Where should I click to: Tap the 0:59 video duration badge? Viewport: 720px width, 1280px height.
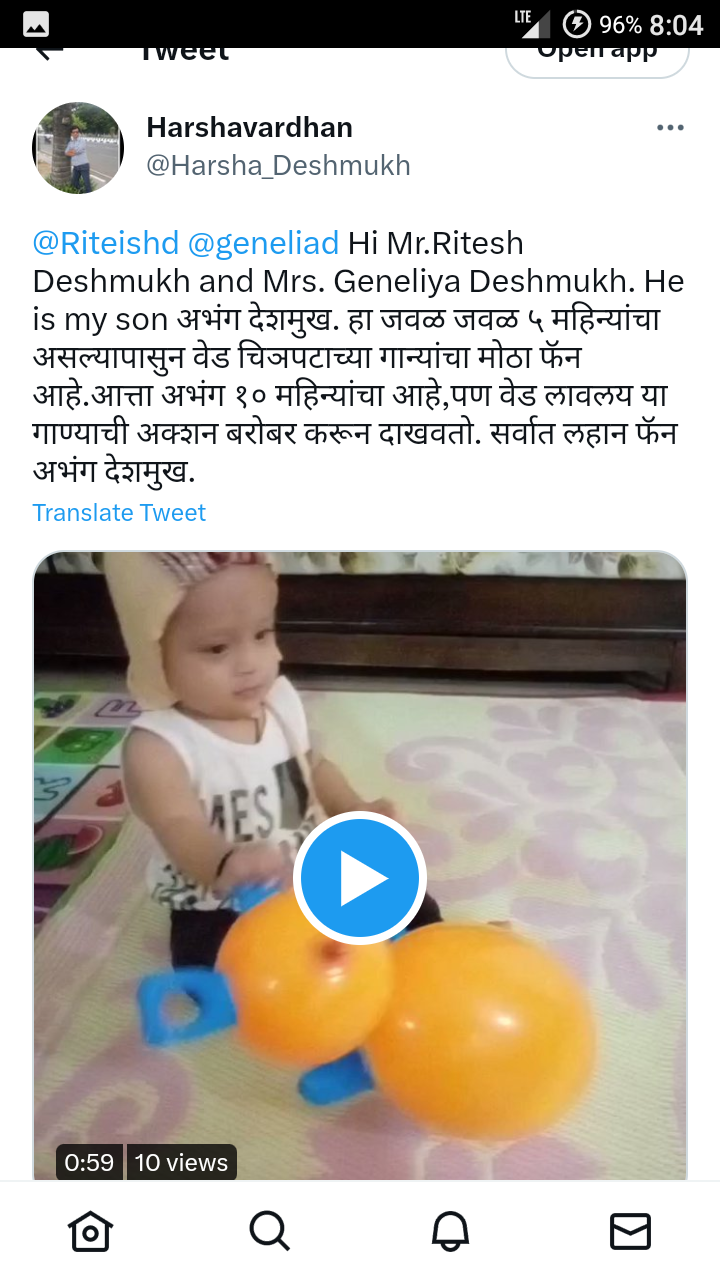(x=89, y=1162)
